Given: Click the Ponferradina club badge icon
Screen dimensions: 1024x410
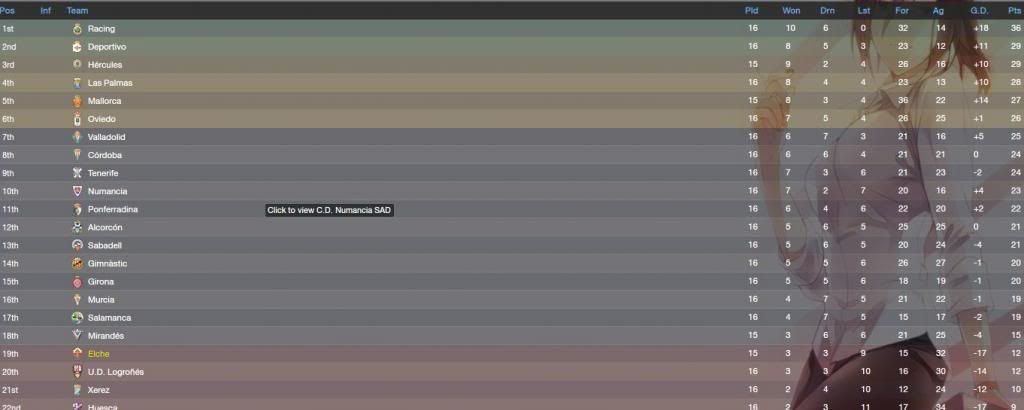Looking at the screenshot, I should [77, 210].
